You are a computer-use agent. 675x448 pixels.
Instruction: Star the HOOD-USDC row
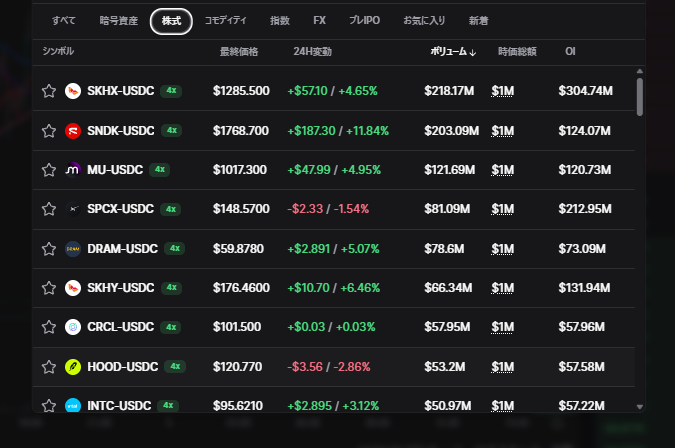click(x=49, y=367)
